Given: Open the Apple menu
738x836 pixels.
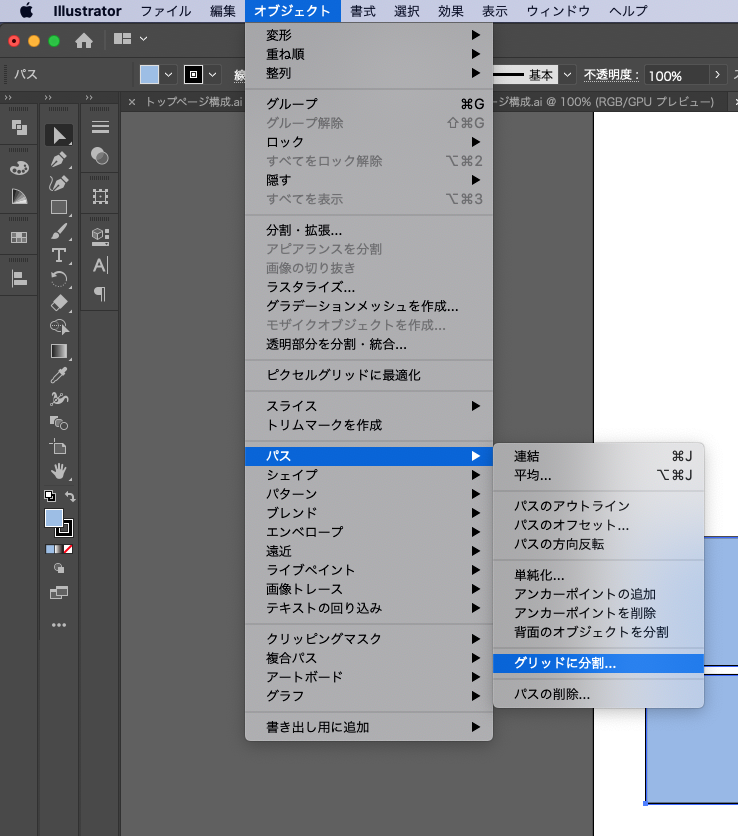Looking at the screenshot, I should click(26, 11).
